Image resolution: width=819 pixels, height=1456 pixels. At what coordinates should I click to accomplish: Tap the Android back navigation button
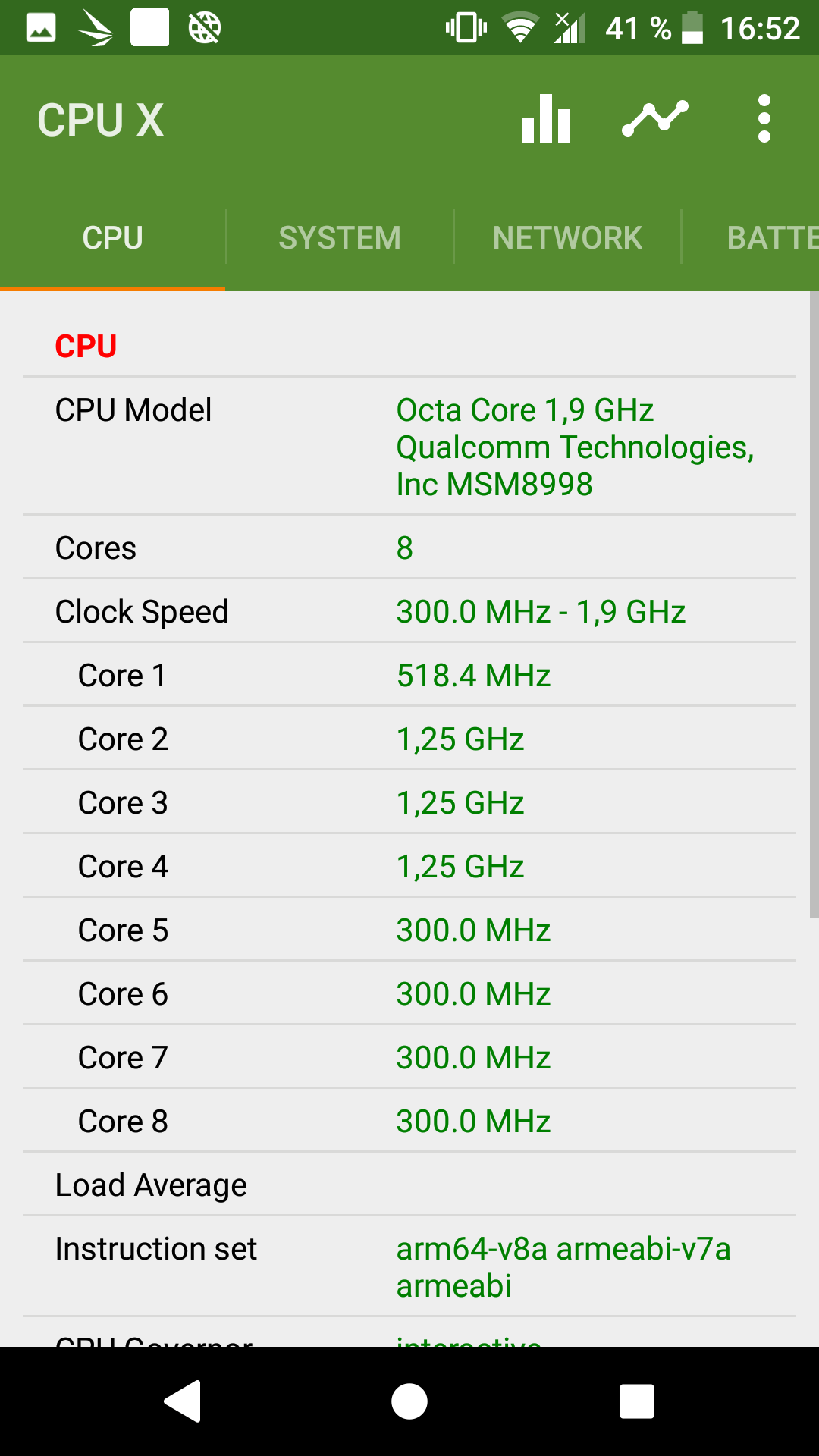[183, 1401]
